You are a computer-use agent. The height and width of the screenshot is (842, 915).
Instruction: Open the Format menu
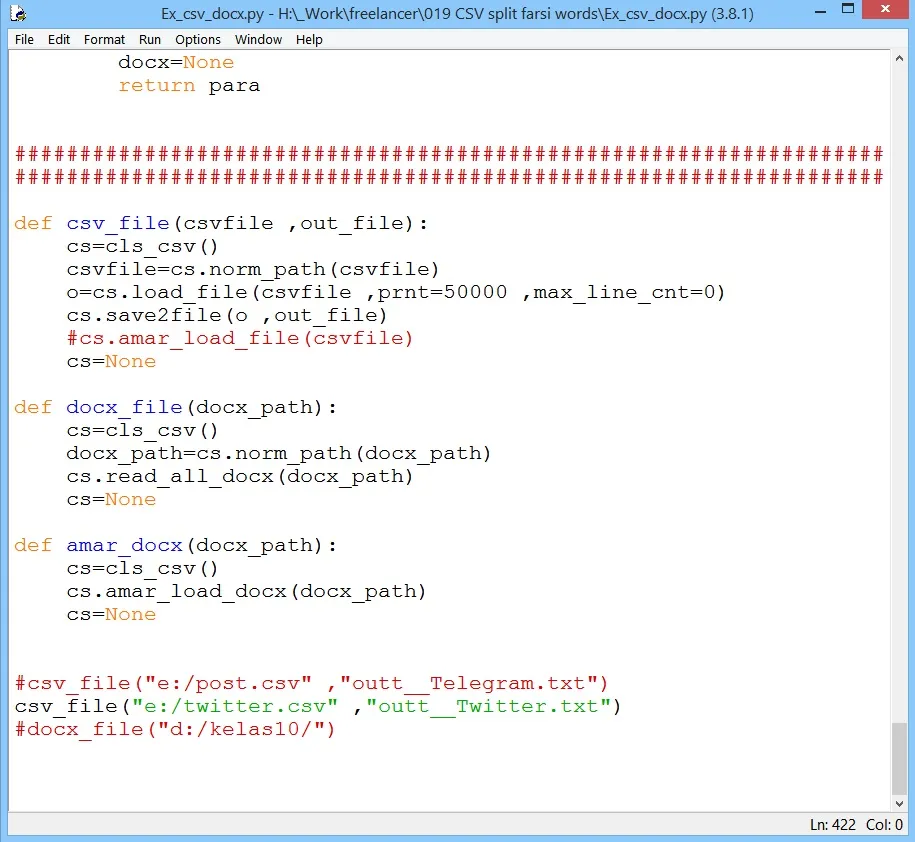tap(104, 39)
